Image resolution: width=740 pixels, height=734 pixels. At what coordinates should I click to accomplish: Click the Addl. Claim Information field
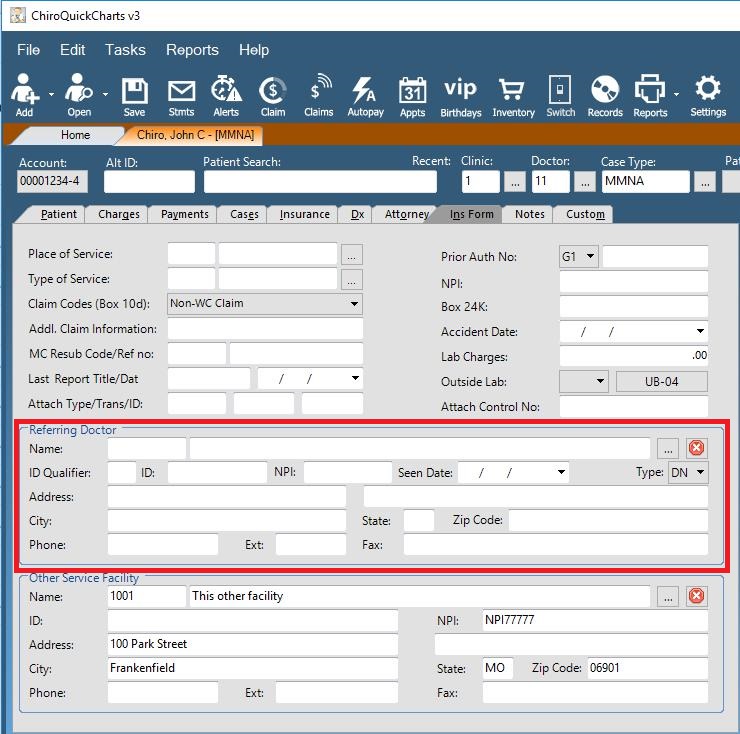pyautogui.click(x=265, y=329)
